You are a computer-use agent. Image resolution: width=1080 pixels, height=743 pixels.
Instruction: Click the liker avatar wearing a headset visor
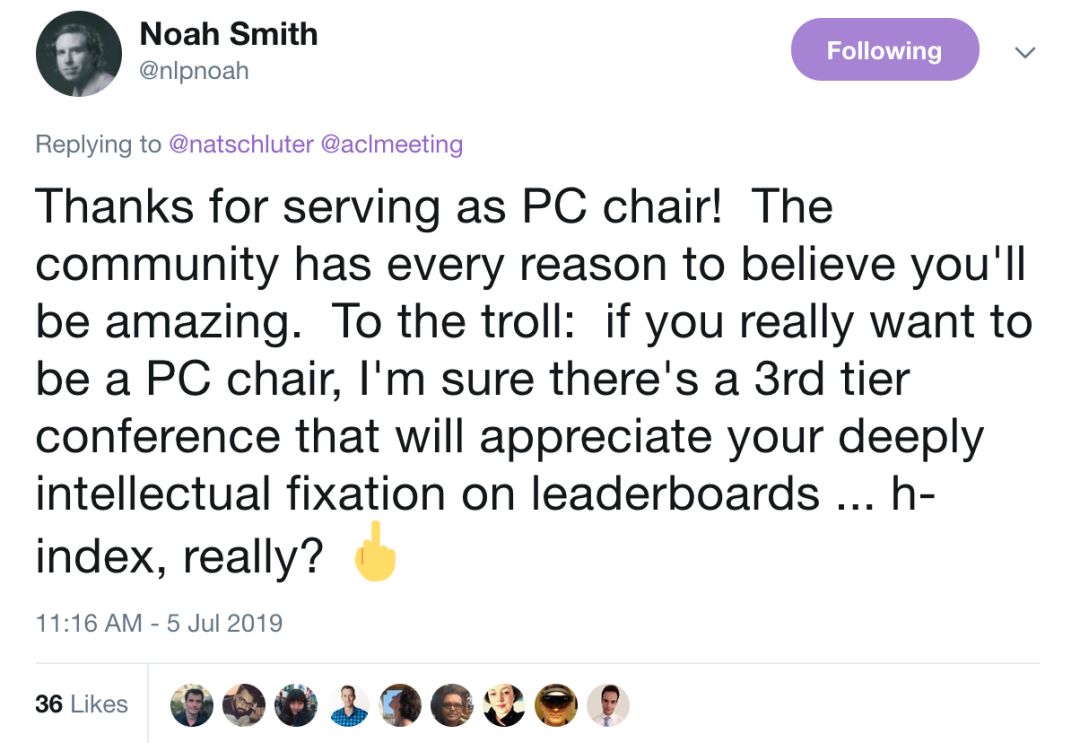pyautogui.click(x=556, y=705)
